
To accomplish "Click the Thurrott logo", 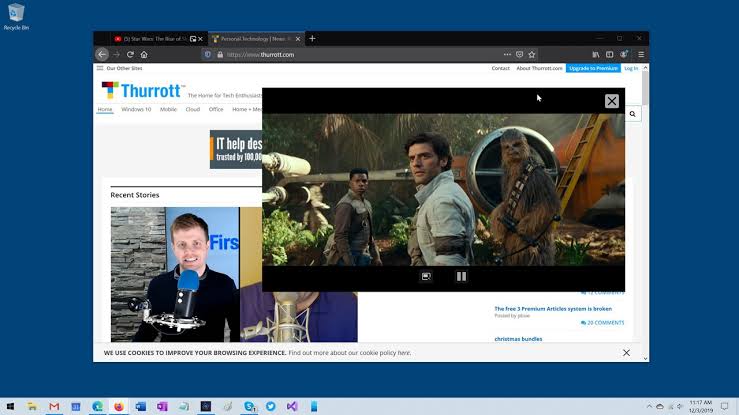I will [141, 90].
